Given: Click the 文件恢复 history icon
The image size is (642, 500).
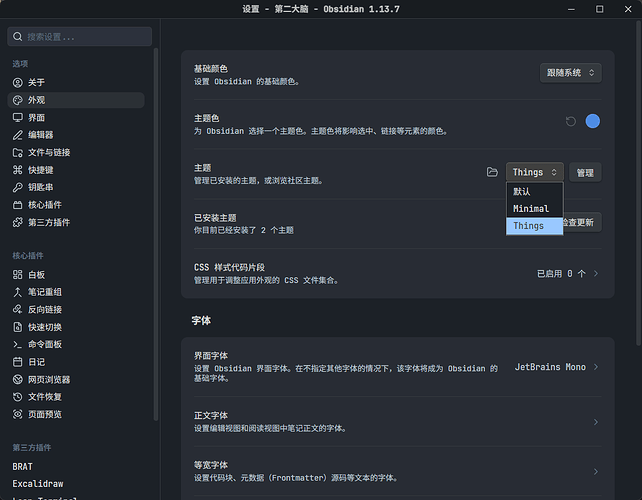Looking at the screenshot, I should 18,397.
